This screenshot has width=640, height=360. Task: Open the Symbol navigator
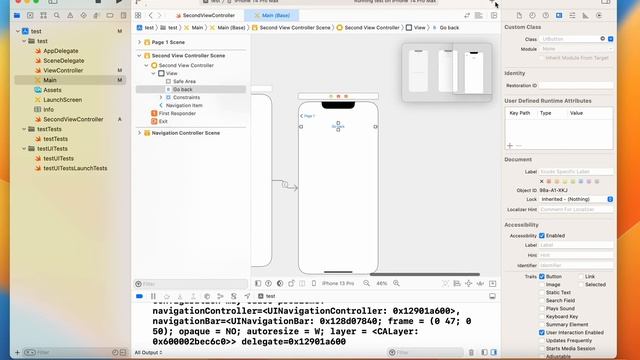pos(43,16)
